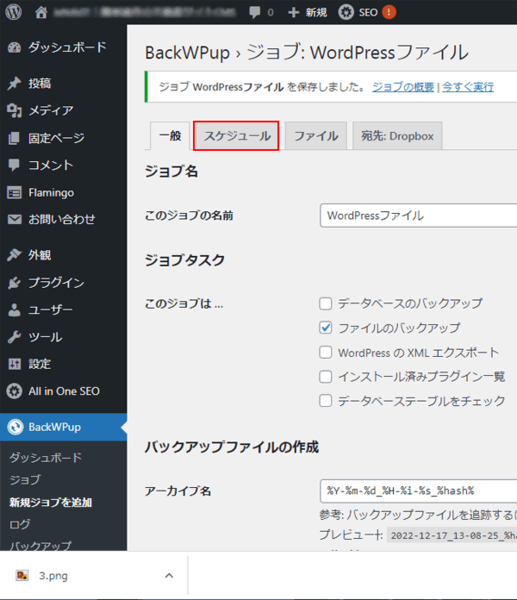Click the 3.png filename in download bar
The width and height of the screenshot is (517, 600).
[x=53, y=576]
